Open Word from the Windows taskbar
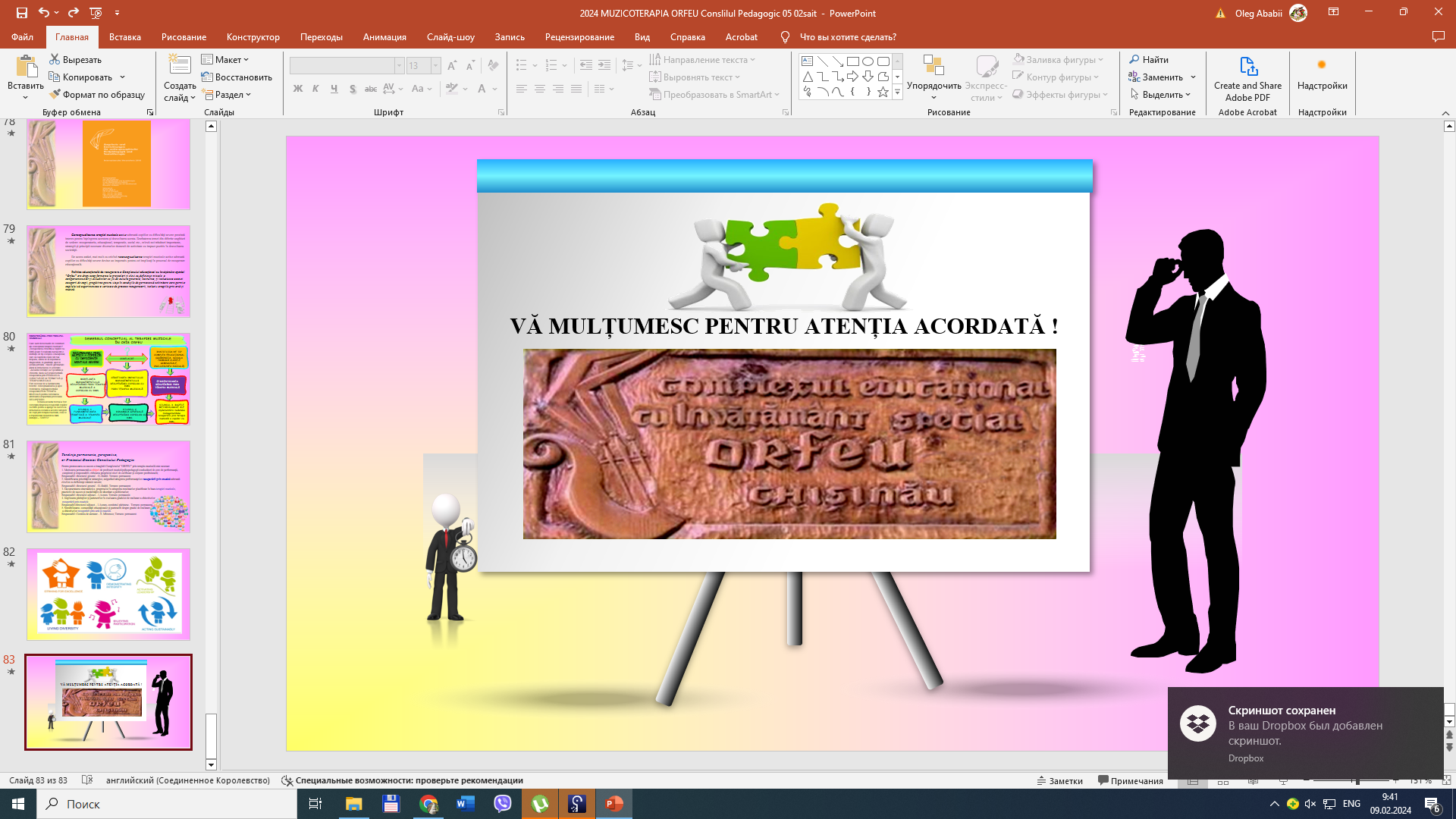Image resolution: width=1456 pixels, height=819 pixels. point(465,804)
